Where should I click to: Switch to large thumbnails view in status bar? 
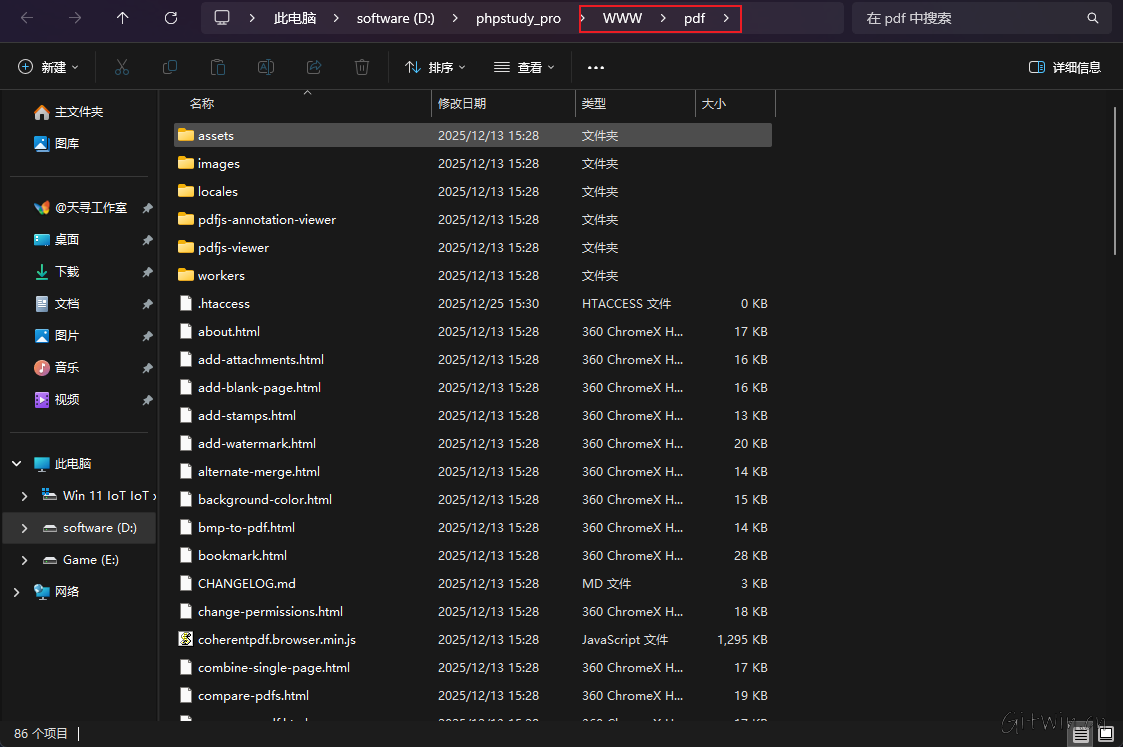point(1106,734)
